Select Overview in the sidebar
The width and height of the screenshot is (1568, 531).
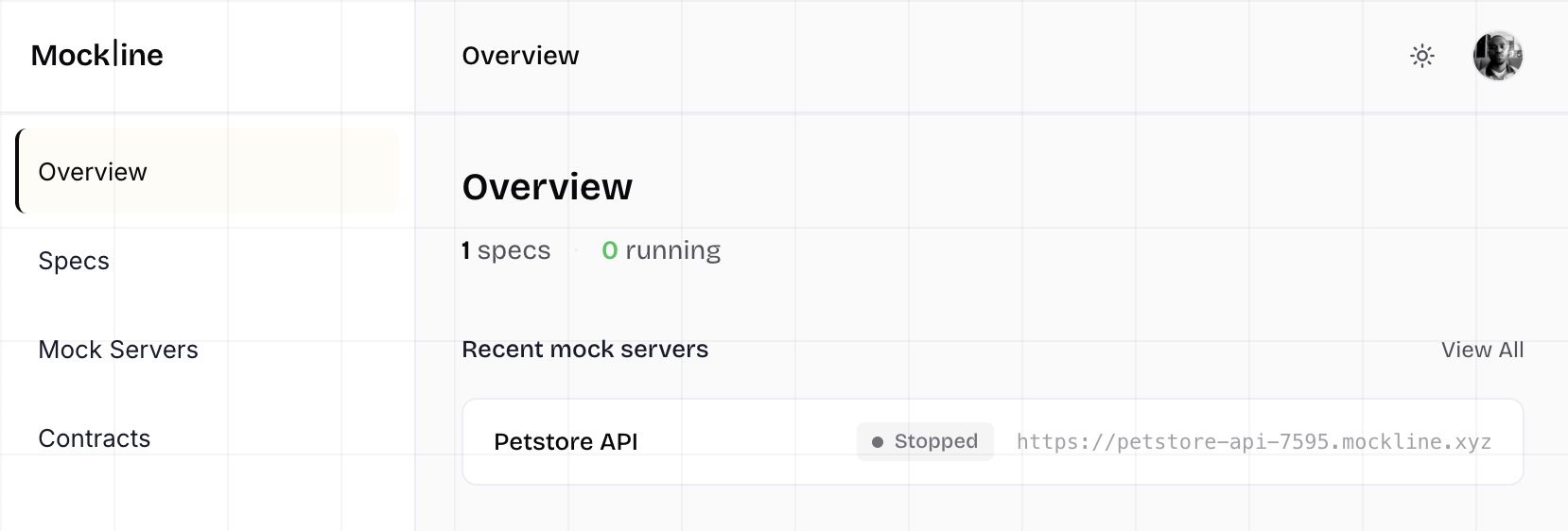tap(207, 171)
